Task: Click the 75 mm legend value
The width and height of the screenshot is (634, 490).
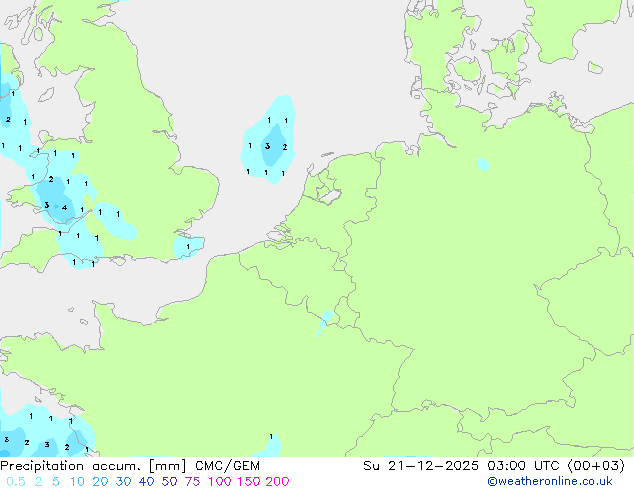Action: coord(192,482)
